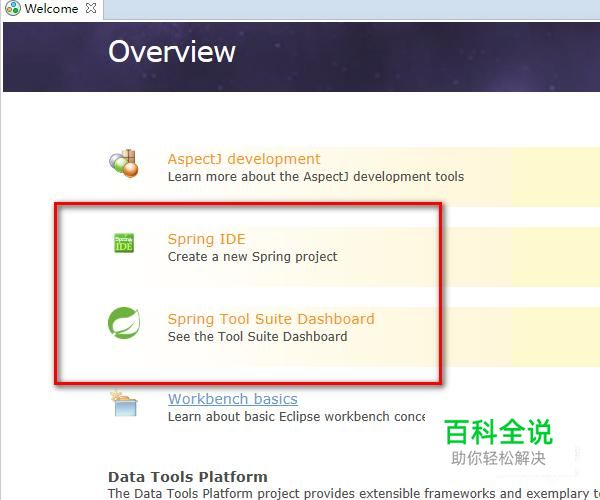
Task: Open the AspectJ development link
Action: 244,159
